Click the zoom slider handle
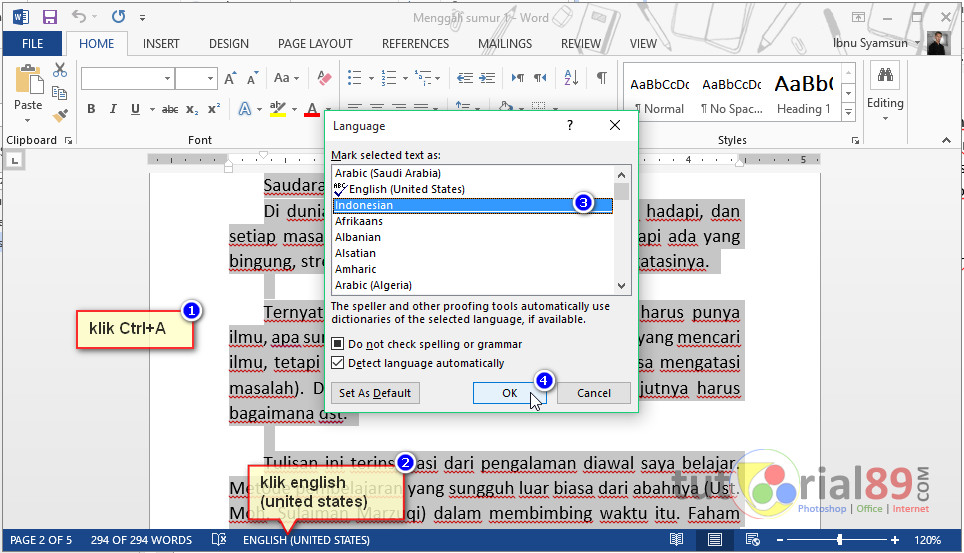The width and height of the screenshot is (964, 553). pos(839,540)
